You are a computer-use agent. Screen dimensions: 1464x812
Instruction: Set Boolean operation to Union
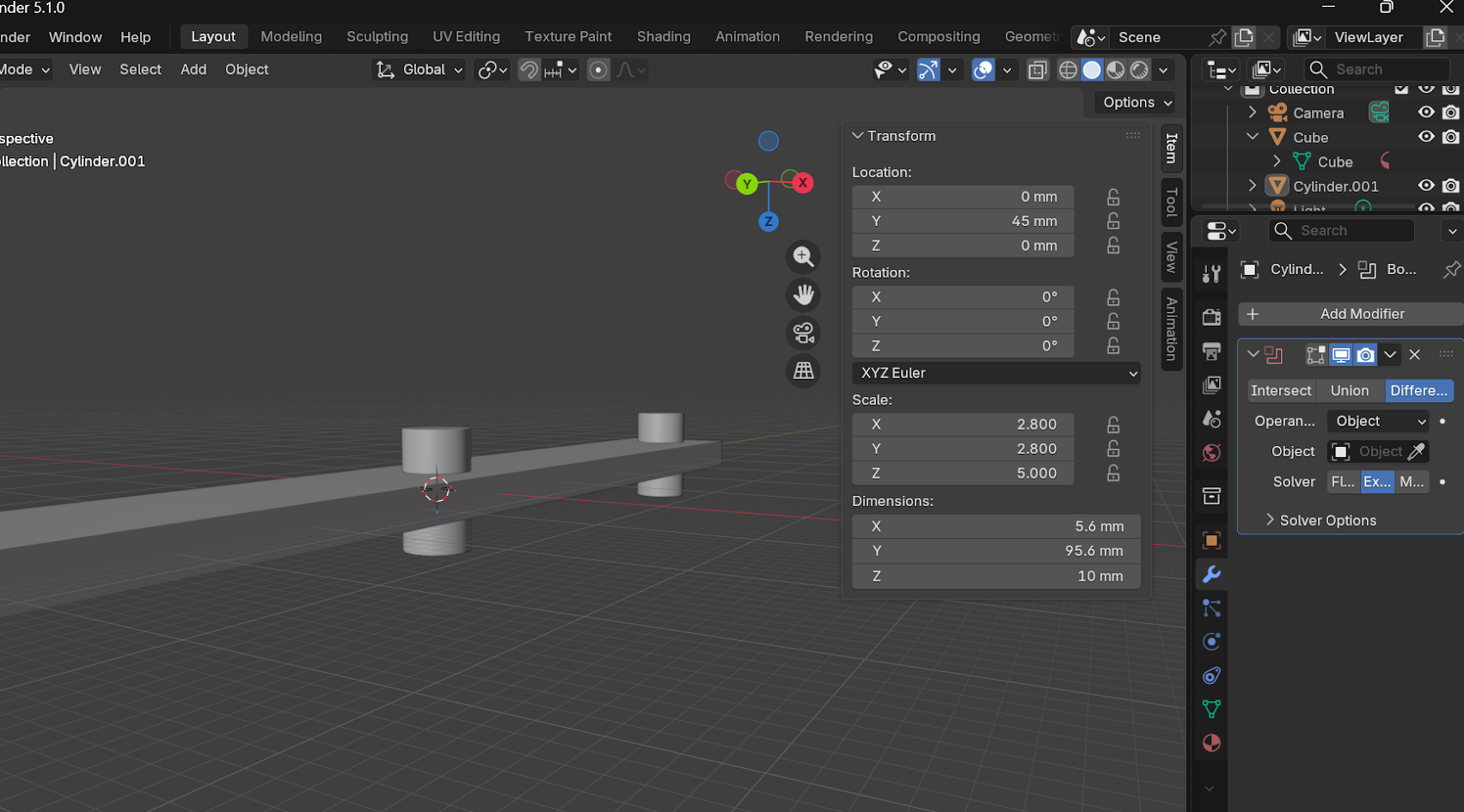coord(1350,390)
